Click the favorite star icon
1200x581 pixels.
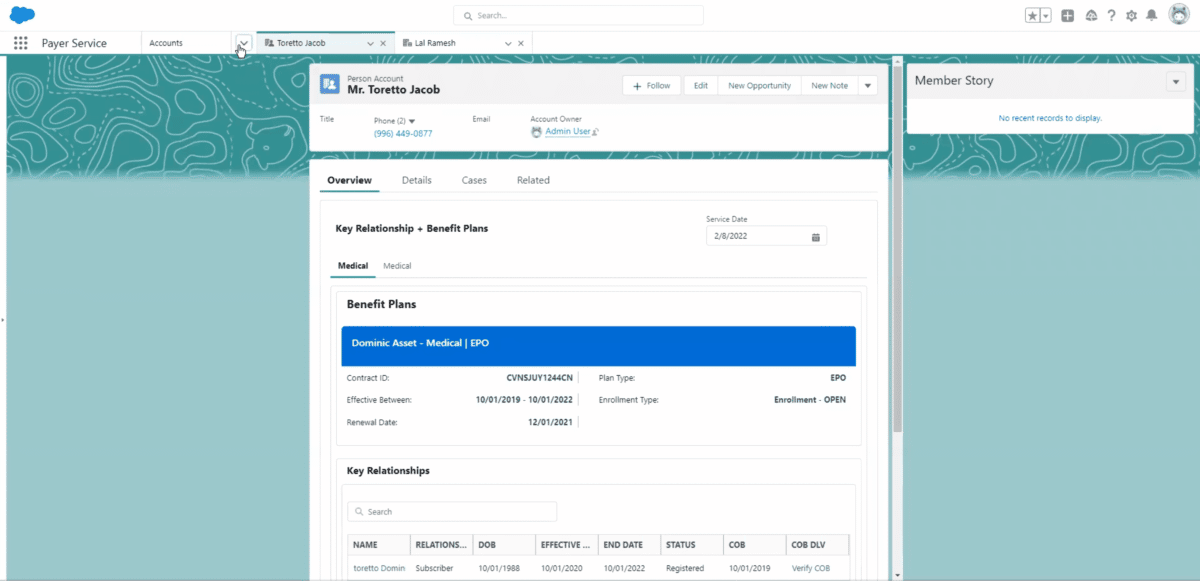[x=1034, y=15]
